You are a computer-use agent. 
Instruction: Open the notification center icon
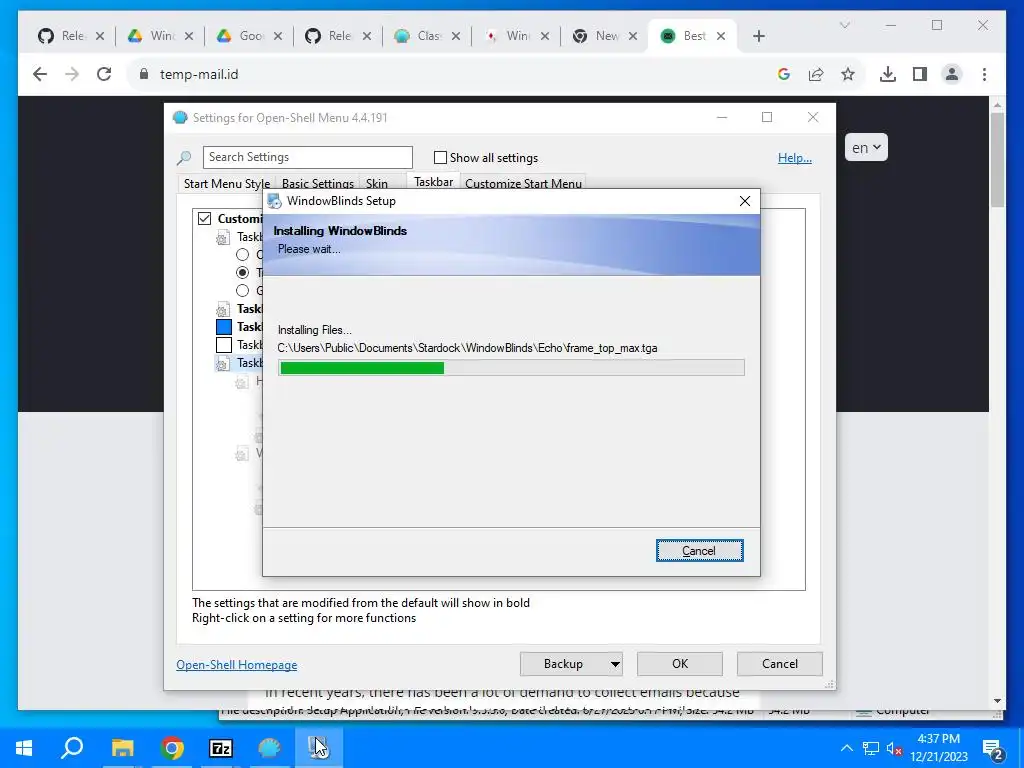993,749
